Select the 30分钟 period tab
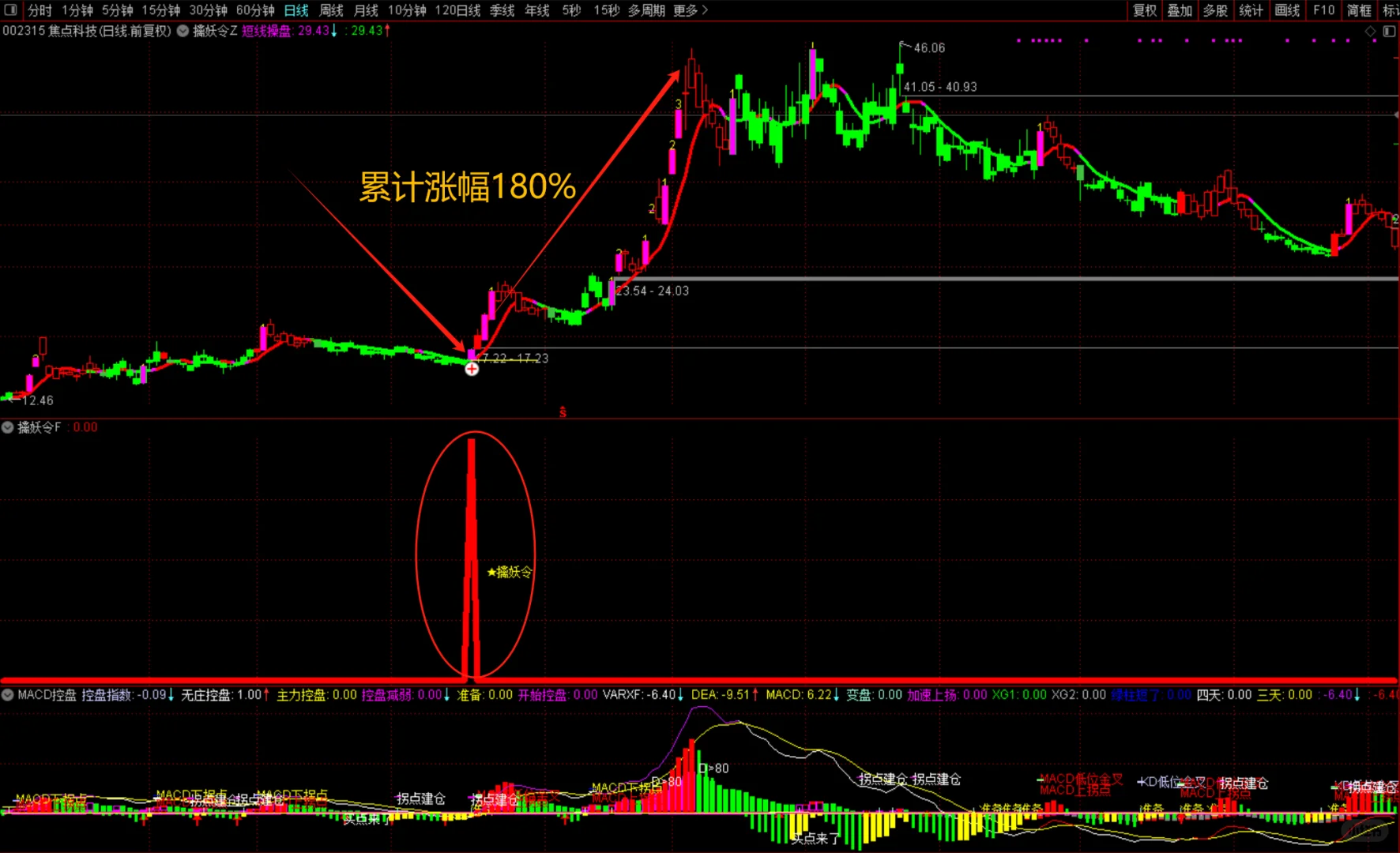 pyautogui.click(x=209, y=10)
